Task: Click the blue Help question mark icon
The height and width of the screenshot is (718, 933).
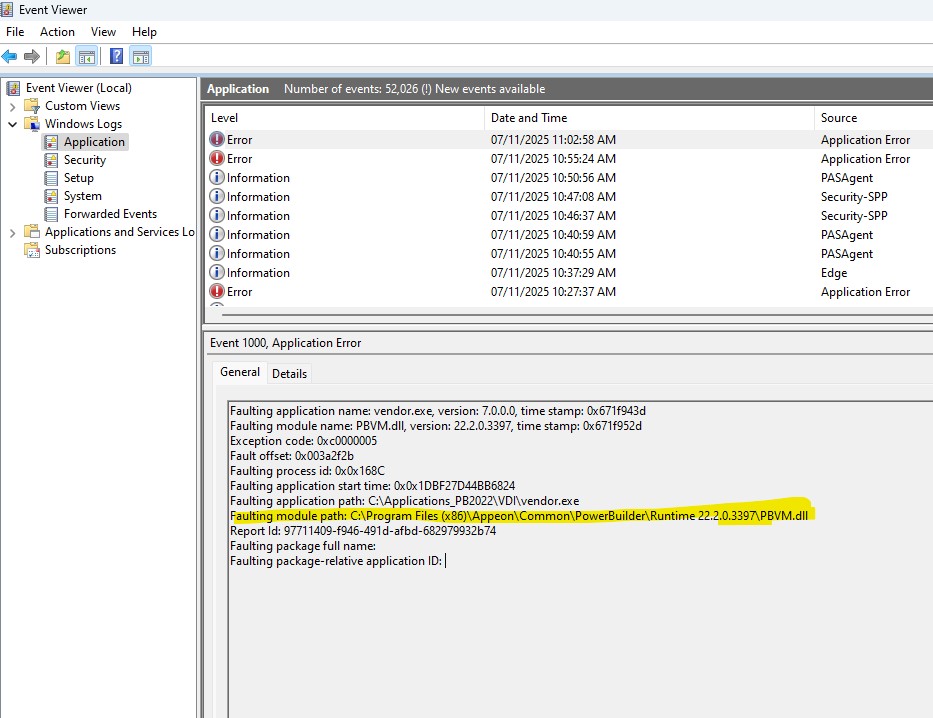Action: pos(117,56)
